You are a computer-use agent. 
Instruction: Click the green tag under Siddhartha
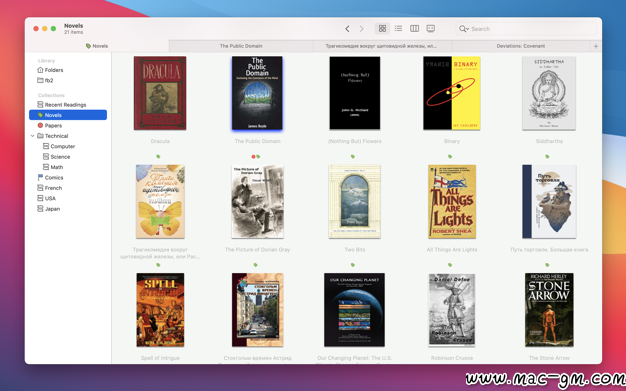coord(547,157)
